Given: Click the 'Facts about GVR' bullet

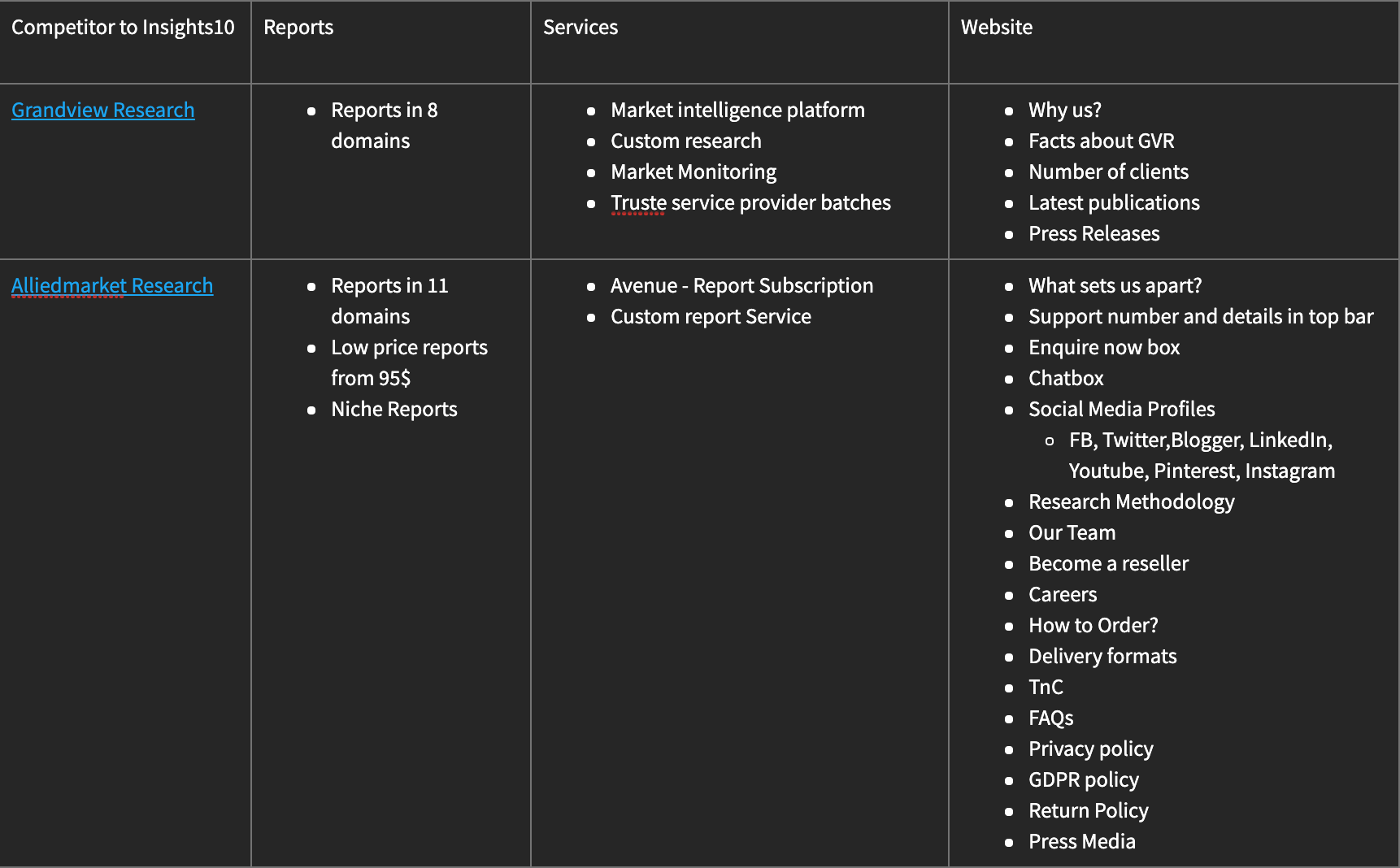Looking at the screenshot, I should pyautogui.click(x=1101, y=141).
